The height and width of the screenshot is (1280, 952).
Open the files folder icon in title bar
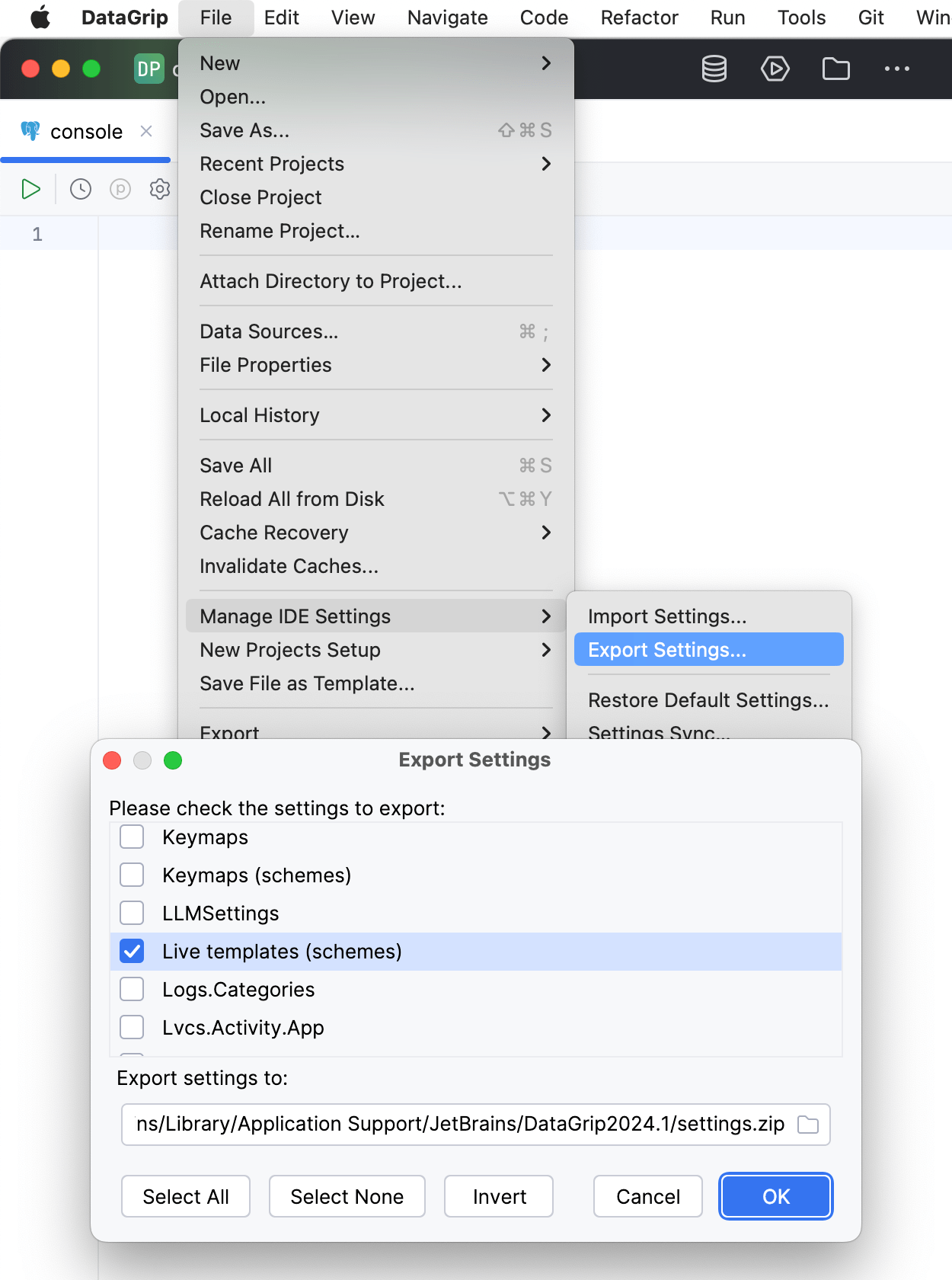click(x=835, y=69)
